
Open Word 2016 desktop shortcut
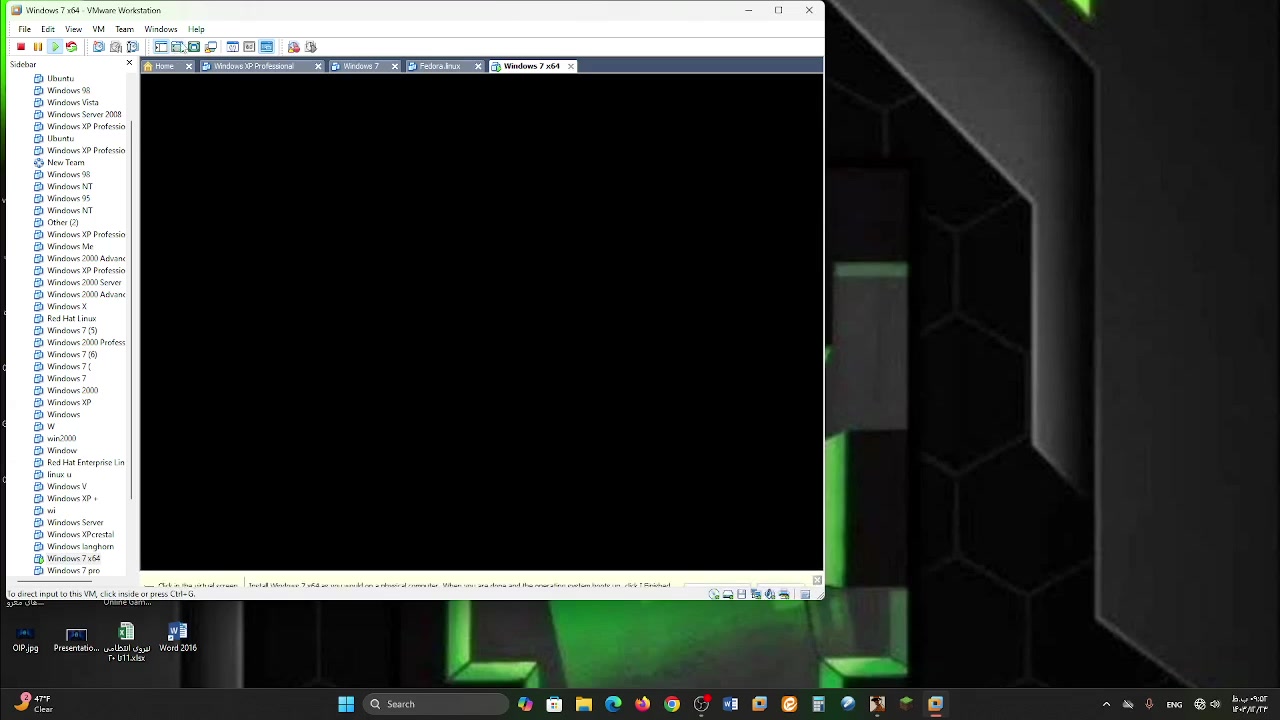click(178, 638)
